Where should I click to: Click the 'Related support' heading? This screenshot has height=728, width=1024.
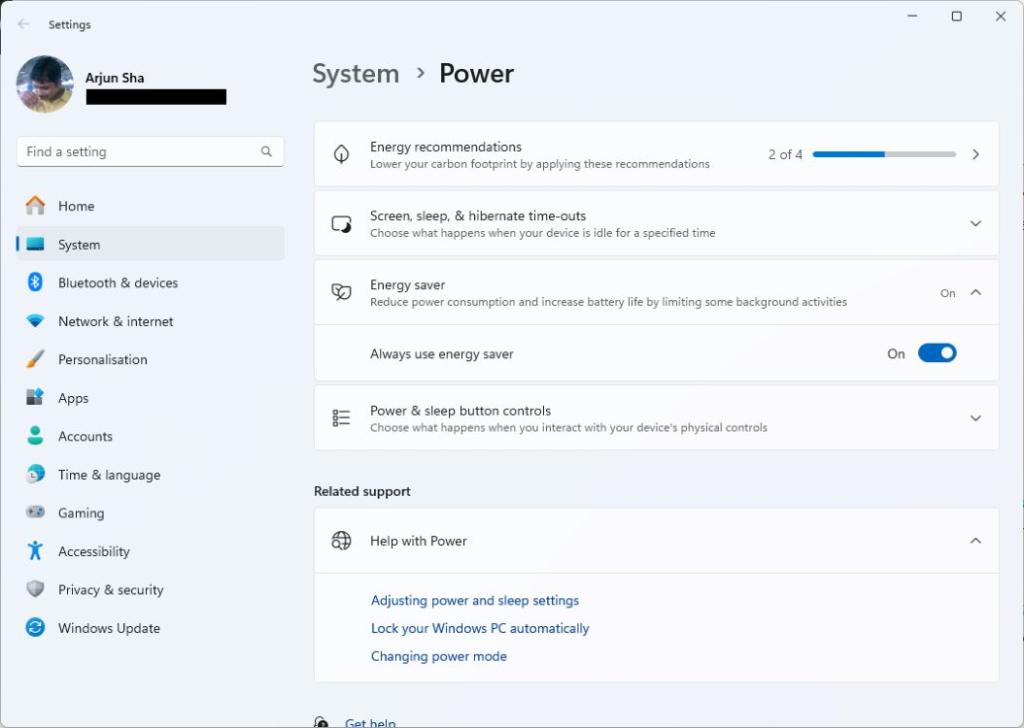(362, 491)
